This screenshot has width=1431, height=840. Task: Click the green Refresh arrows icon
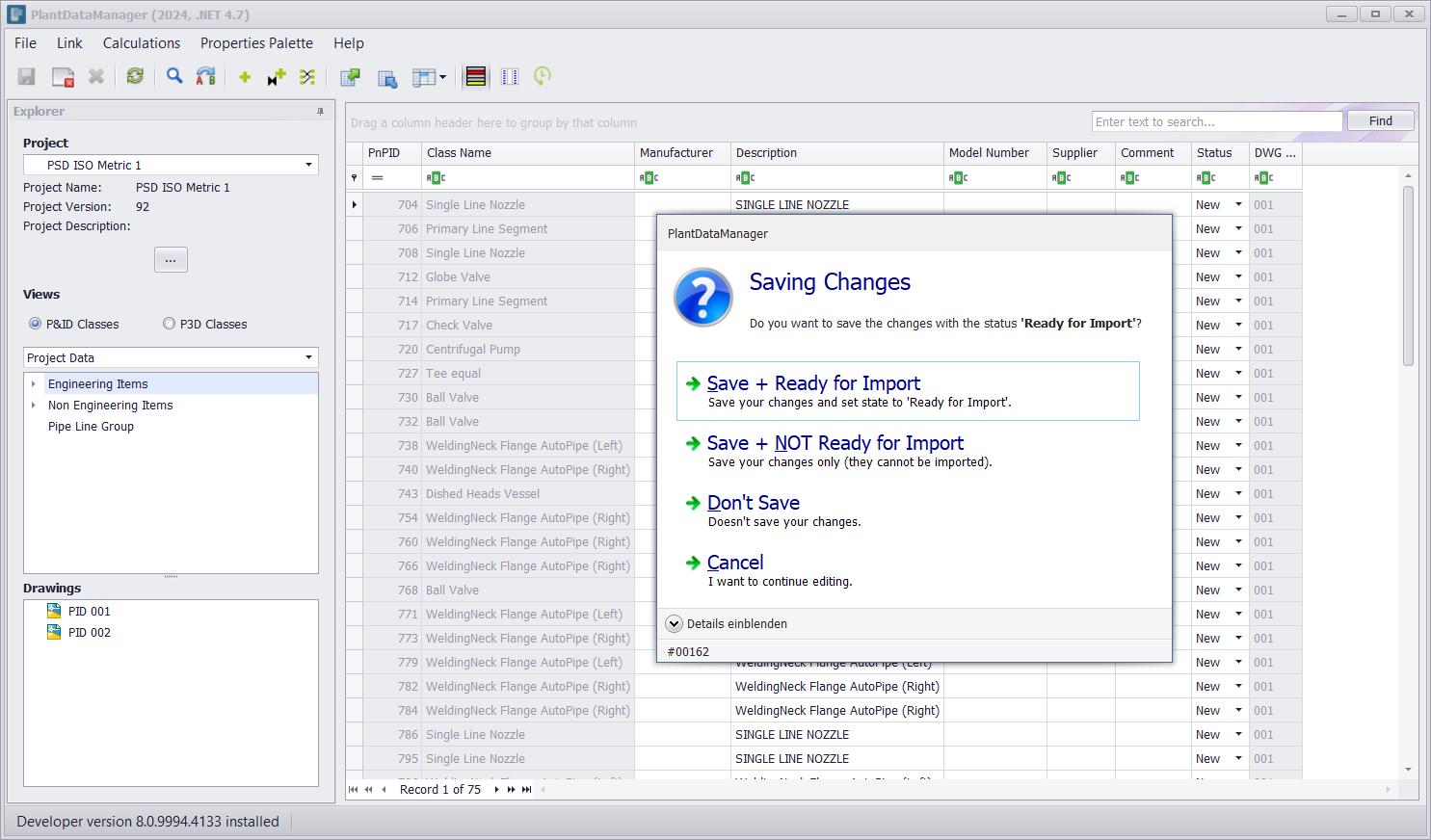click(x=135, y=76)
